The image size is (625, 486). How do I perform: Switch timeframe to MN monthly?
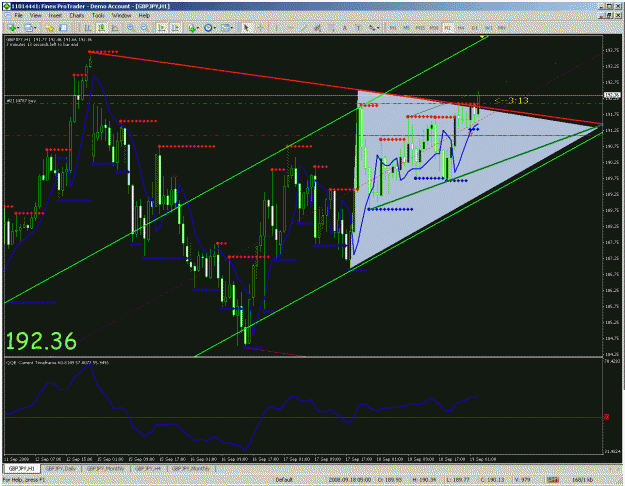click(x=502, y=28)
